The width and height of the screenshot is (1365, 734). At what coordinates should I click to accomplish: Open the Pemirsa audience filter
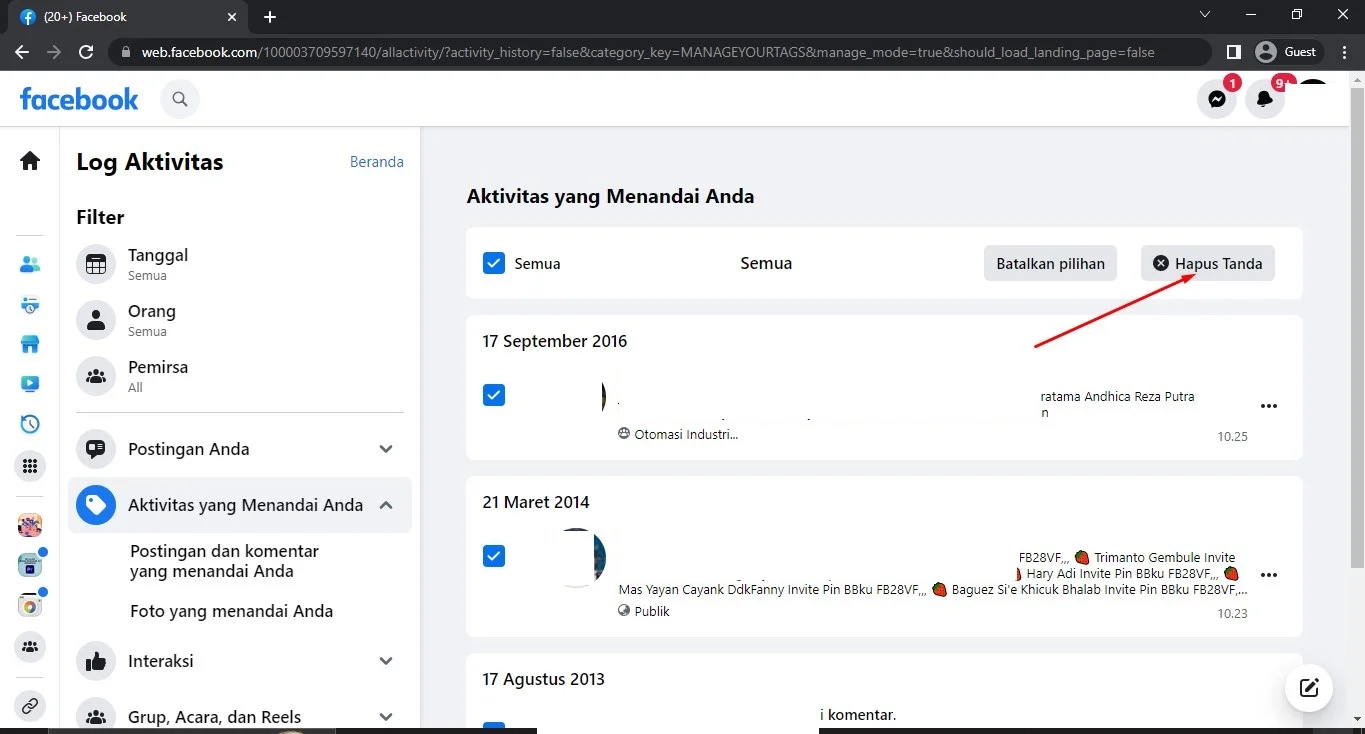pos(240,376)
